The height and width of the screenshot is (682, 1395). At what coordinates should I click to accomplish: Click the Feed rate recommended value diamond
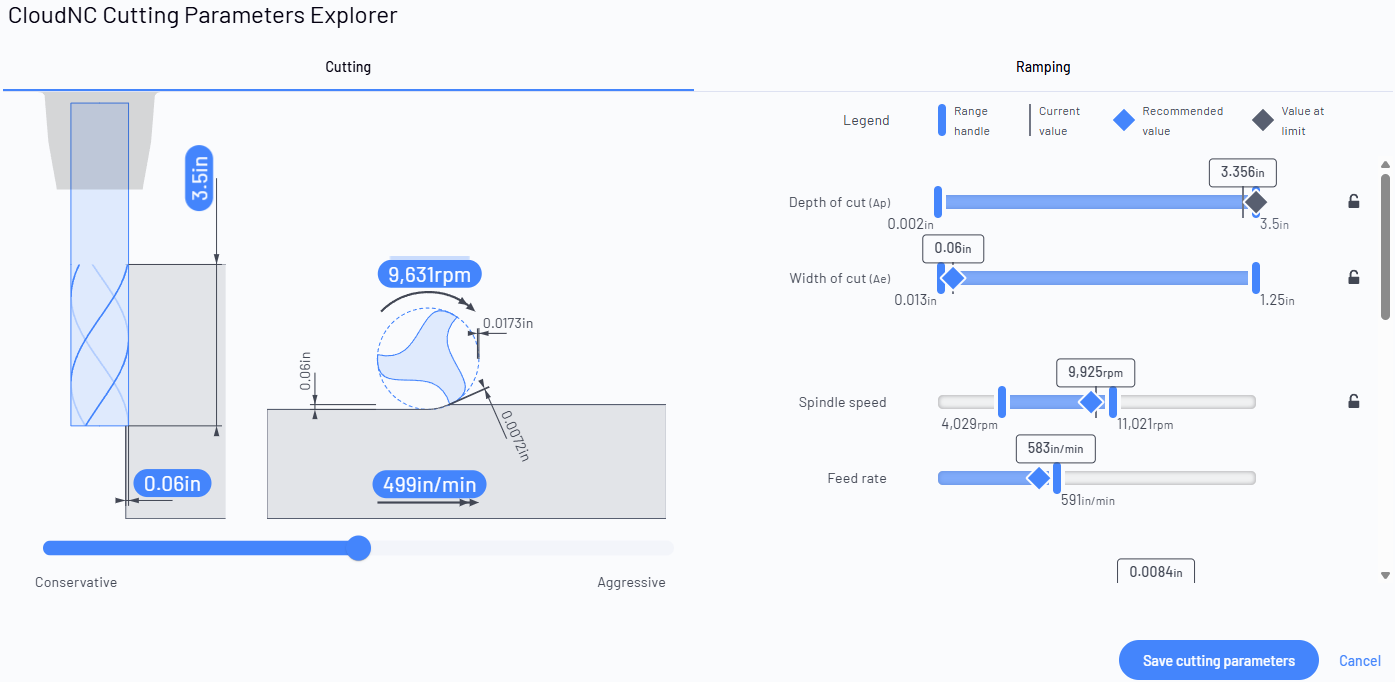(x=1039, y=478)
